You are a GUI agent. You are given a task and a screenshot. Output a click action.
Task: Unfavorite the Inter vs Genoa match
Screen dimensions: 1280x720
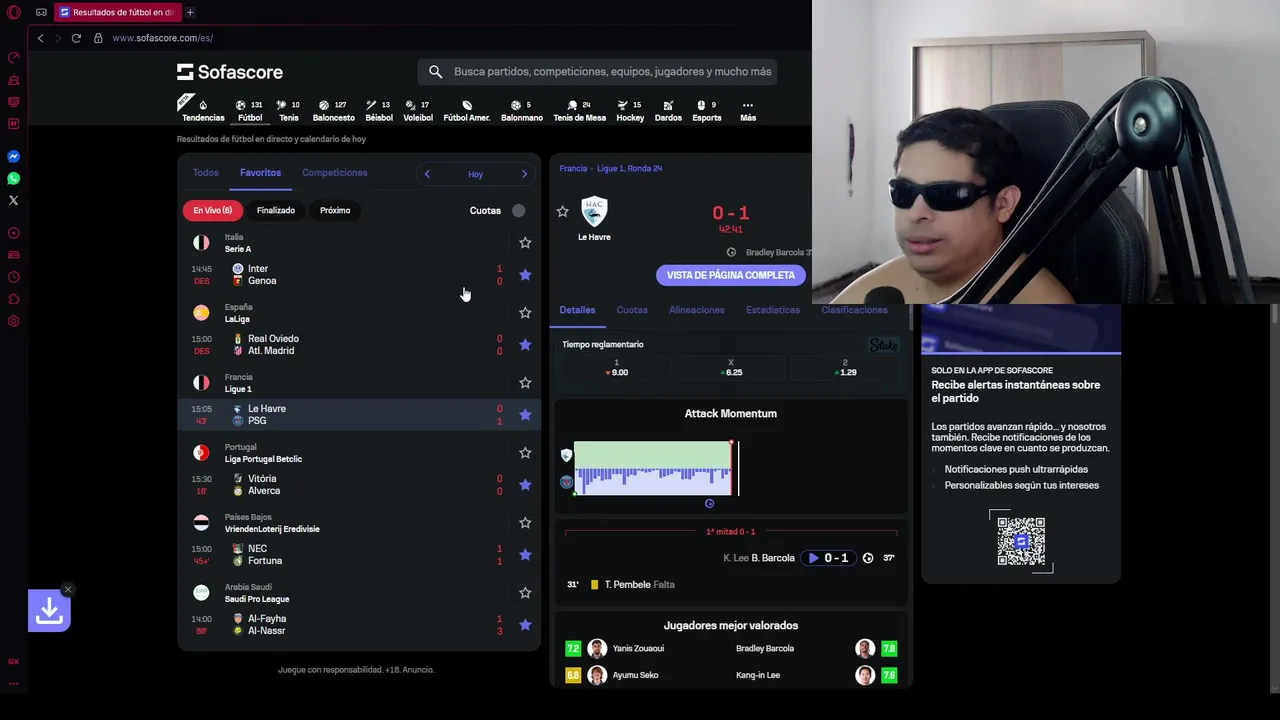click(x=525, y=275)
